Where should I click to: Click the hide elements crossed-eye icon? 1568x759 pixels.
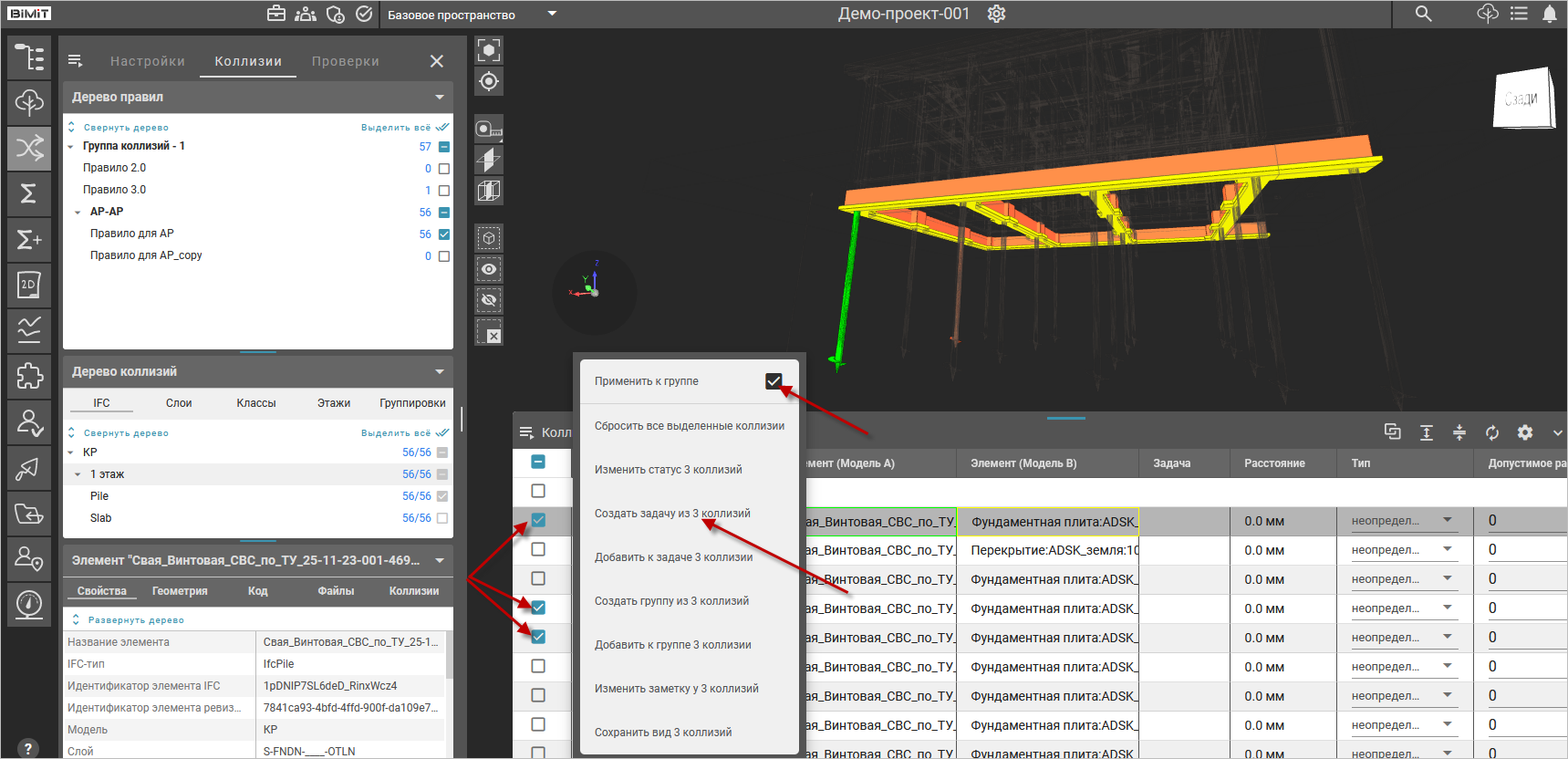coord(489,300)
